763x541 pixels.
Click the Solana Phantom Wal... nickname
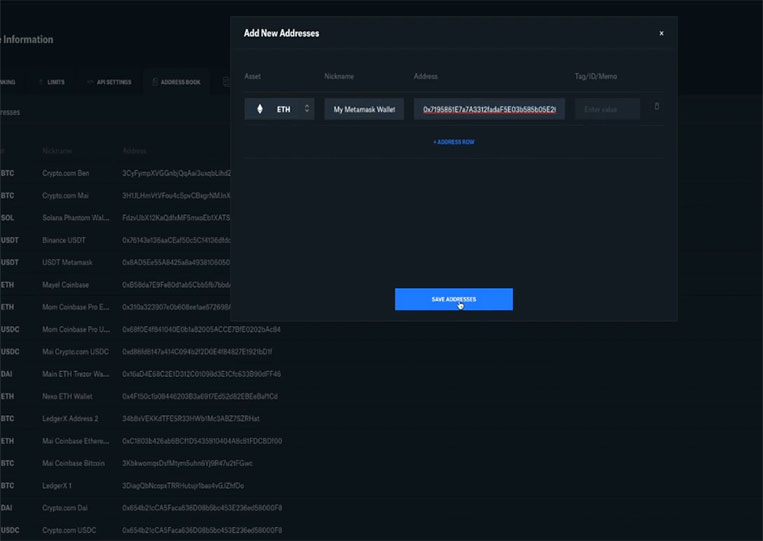coord(75,218)
